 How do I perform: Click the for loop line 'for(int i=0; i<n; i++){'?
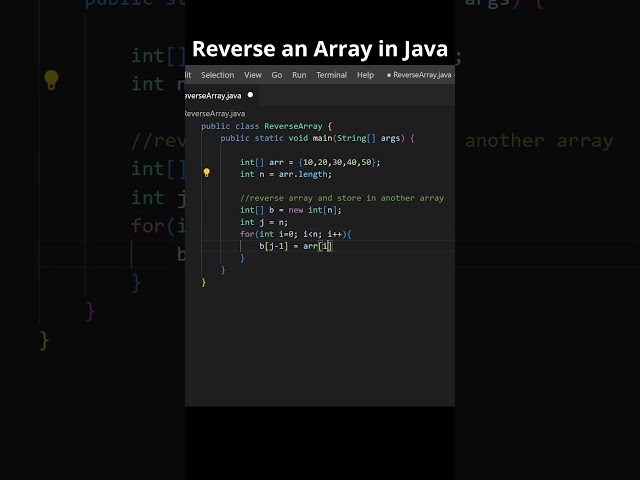[296, 234]
